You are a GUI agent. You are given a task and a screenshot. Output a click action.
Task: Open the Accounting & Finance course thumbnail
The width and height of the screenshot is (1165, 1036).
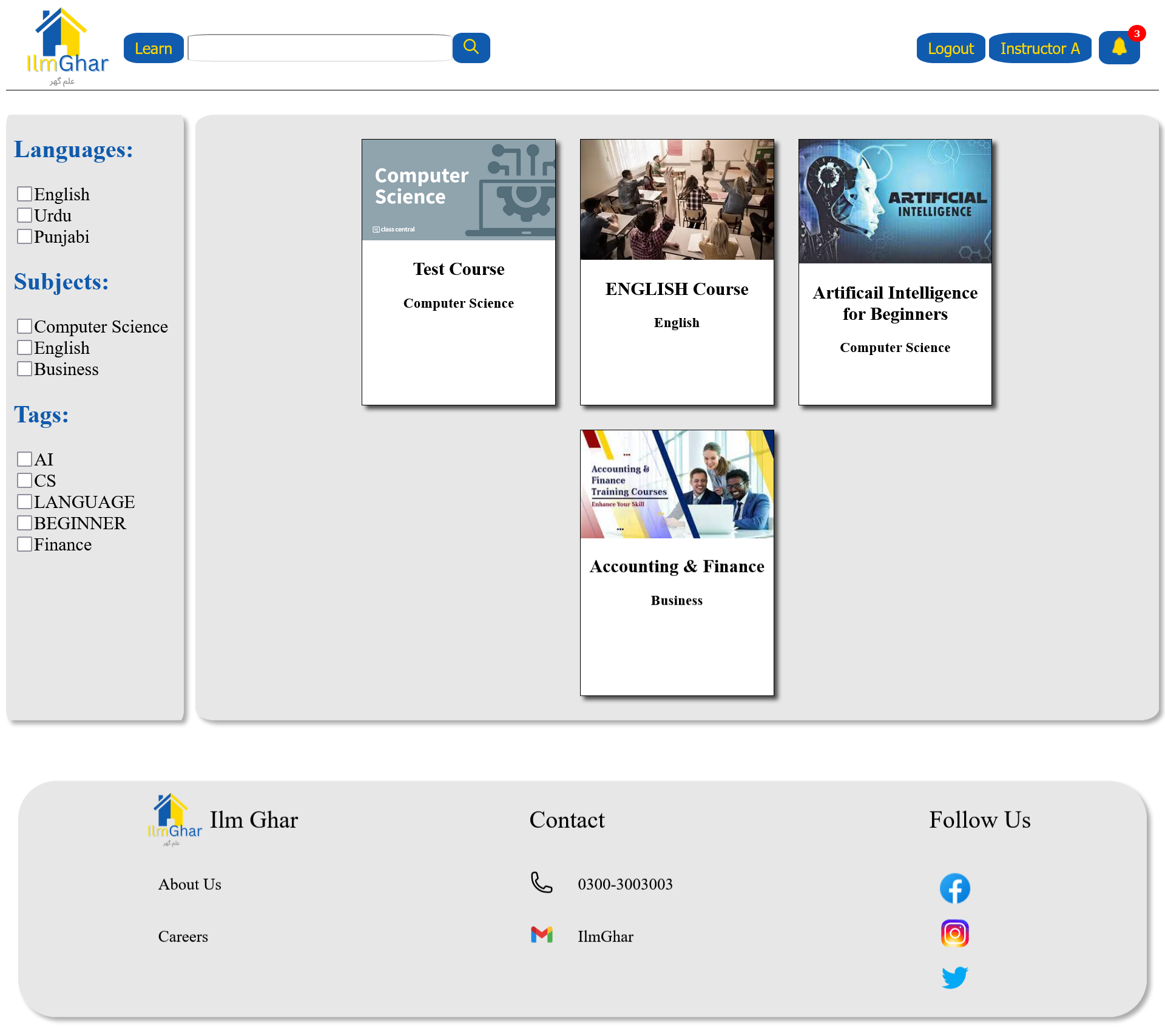click(x=677, y=484)
